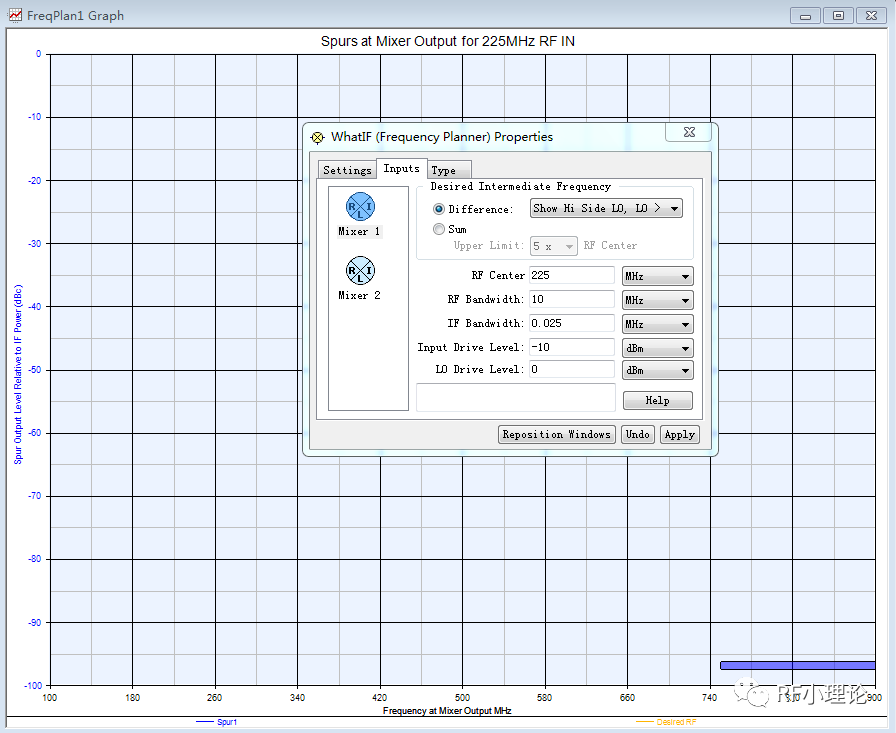Click the FreqPlan1 Graph window icon
The width and height of the screenshot is (896, 733).
[x=14, y=15]
